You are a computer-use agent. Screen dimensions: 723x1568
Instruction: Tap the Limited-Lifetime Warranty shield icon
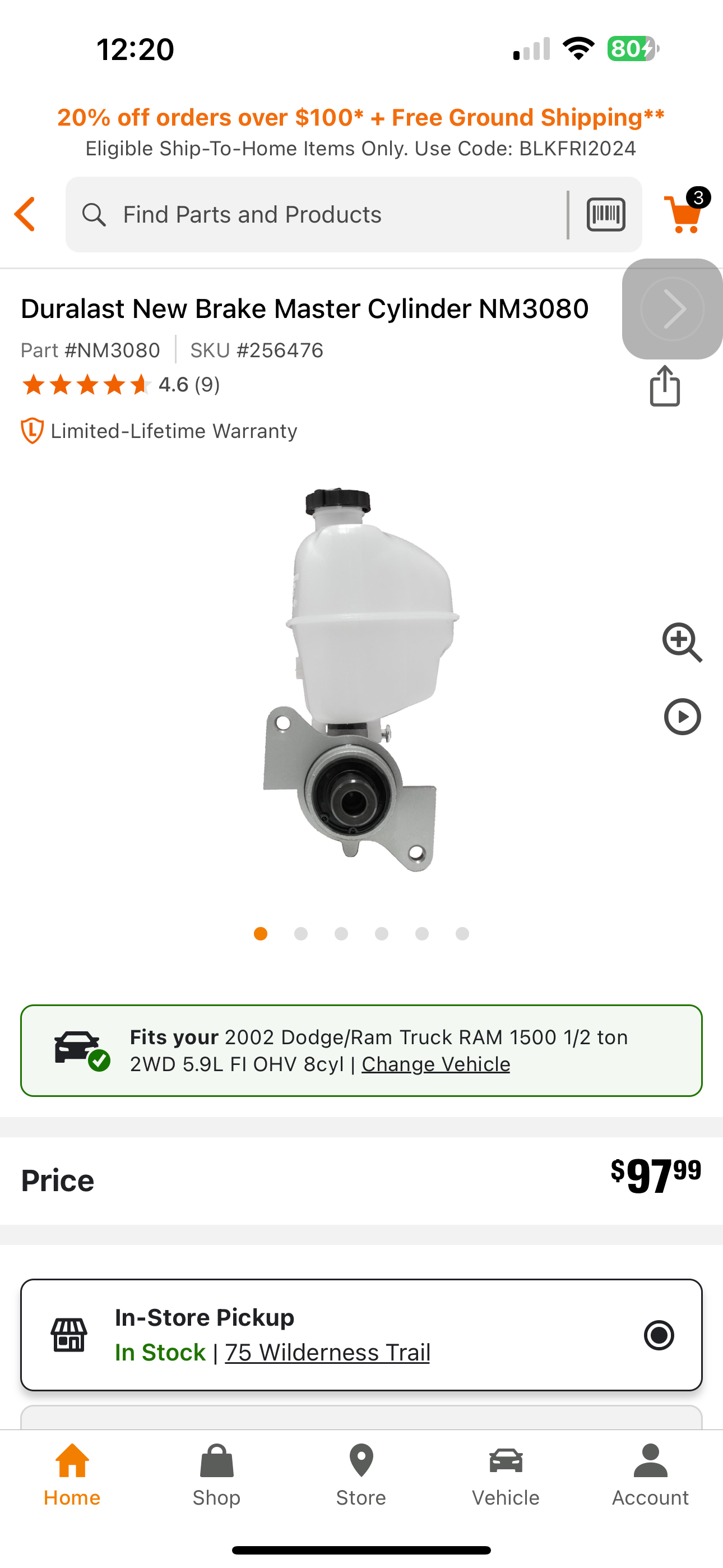pyautogui.click(x=31, y=431)
